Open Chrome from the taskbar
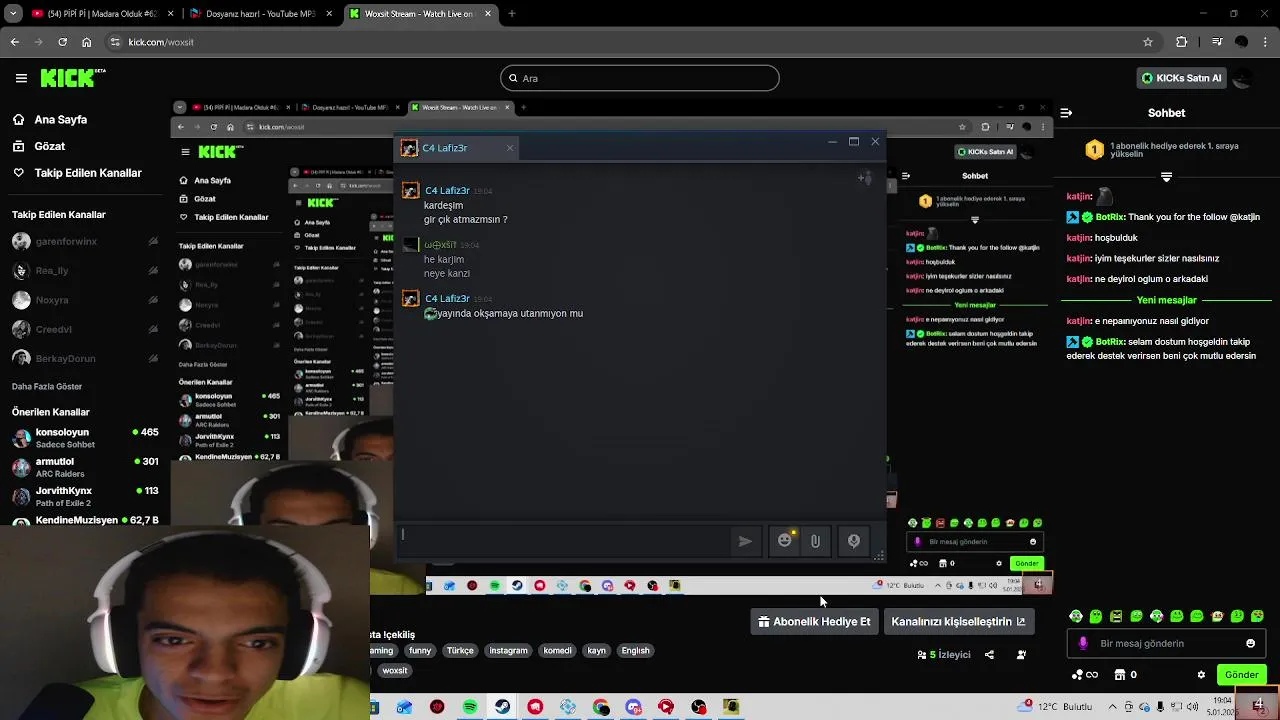Image resolution: width=1280 pixels, height=720 pixels. coord(600,707)
